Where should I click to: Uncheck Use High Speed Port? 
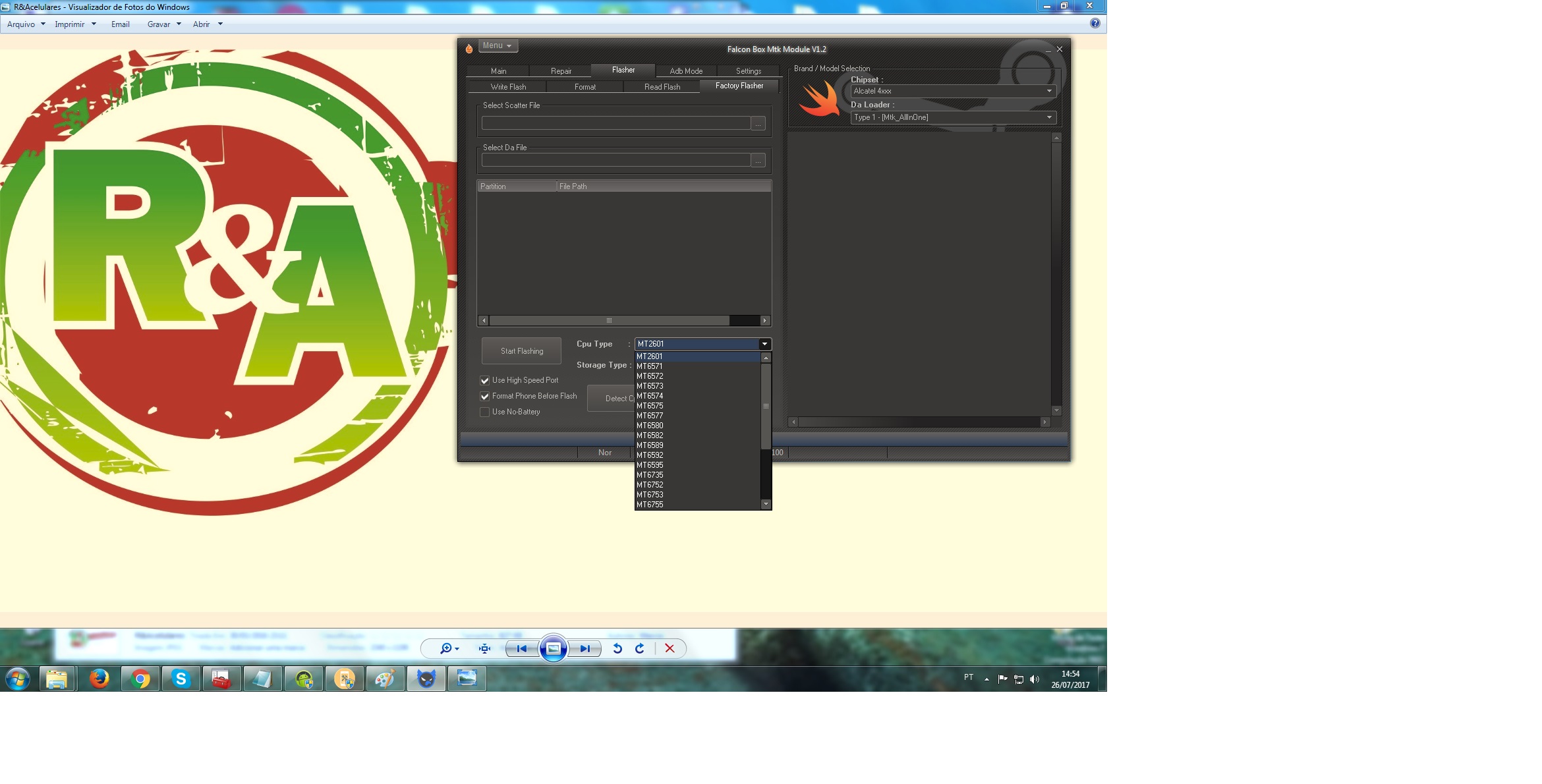[x=485, y=380]
